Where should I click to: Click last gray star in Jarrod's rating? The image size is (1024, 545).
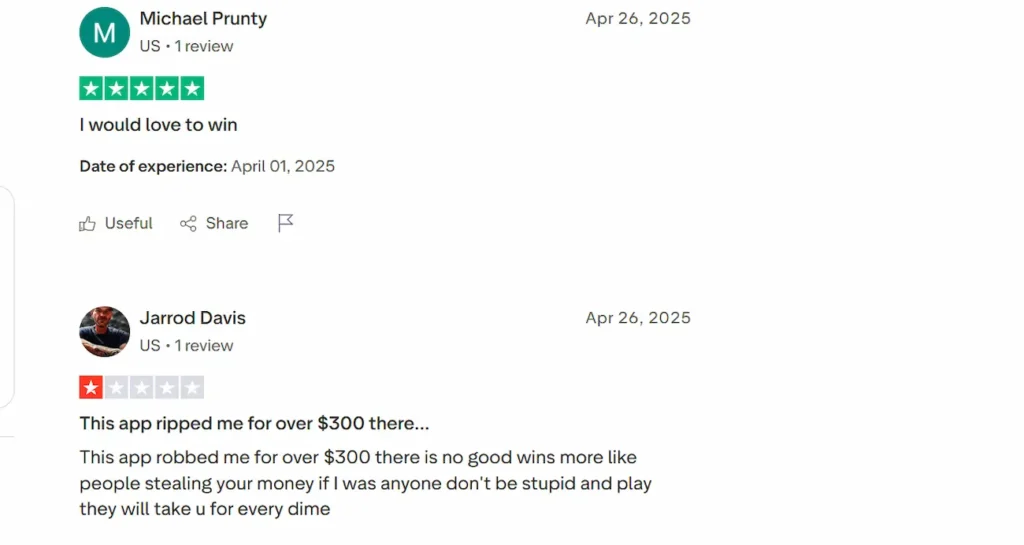(x=192, y=388)
